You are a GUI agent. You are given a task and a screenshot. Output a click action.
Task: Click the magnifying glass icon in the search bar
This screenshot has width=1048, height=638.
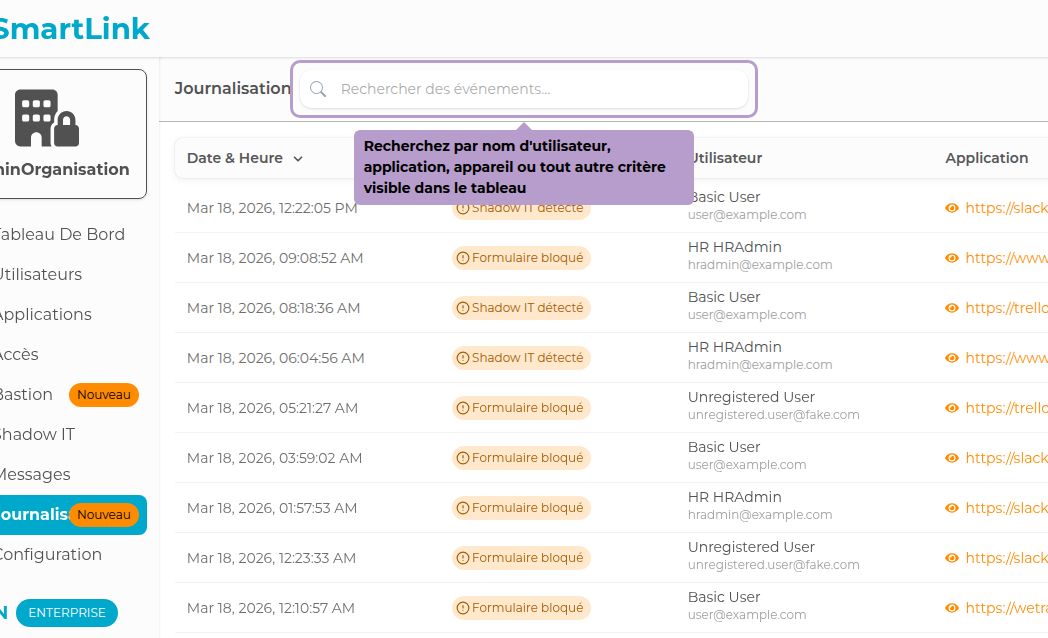(x=317, y=89)
